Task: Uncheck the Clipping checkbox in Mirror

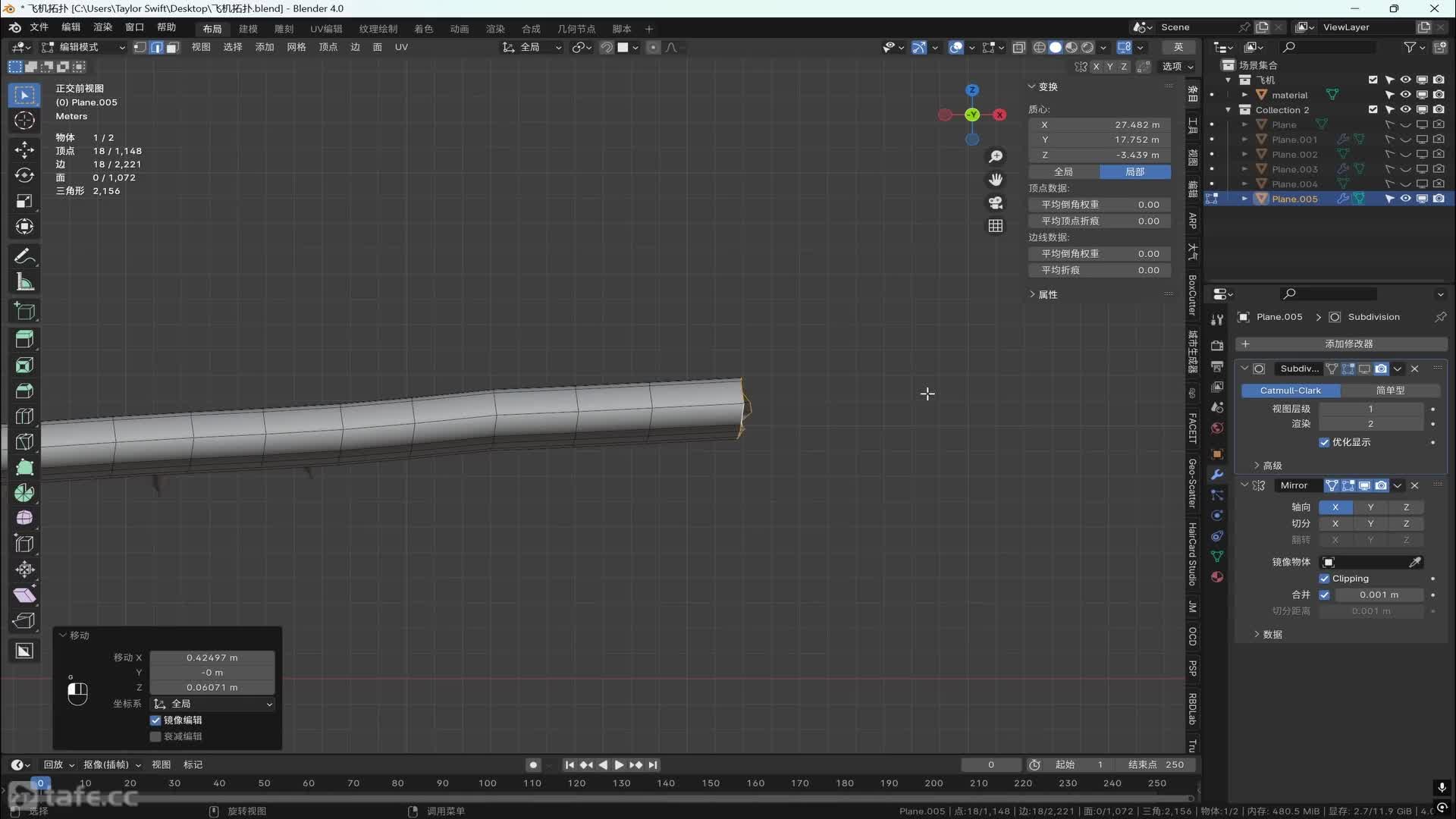Action: [x=1324, y=579]
